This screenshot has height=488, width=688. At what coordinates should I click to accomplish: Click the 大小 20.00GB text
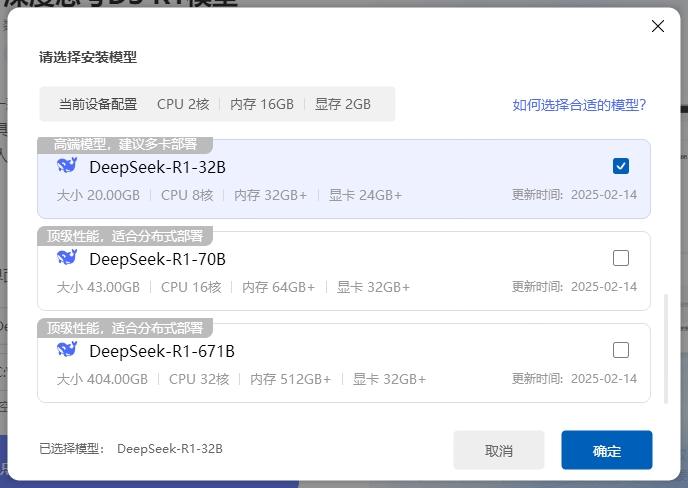[x=98, y=195]
